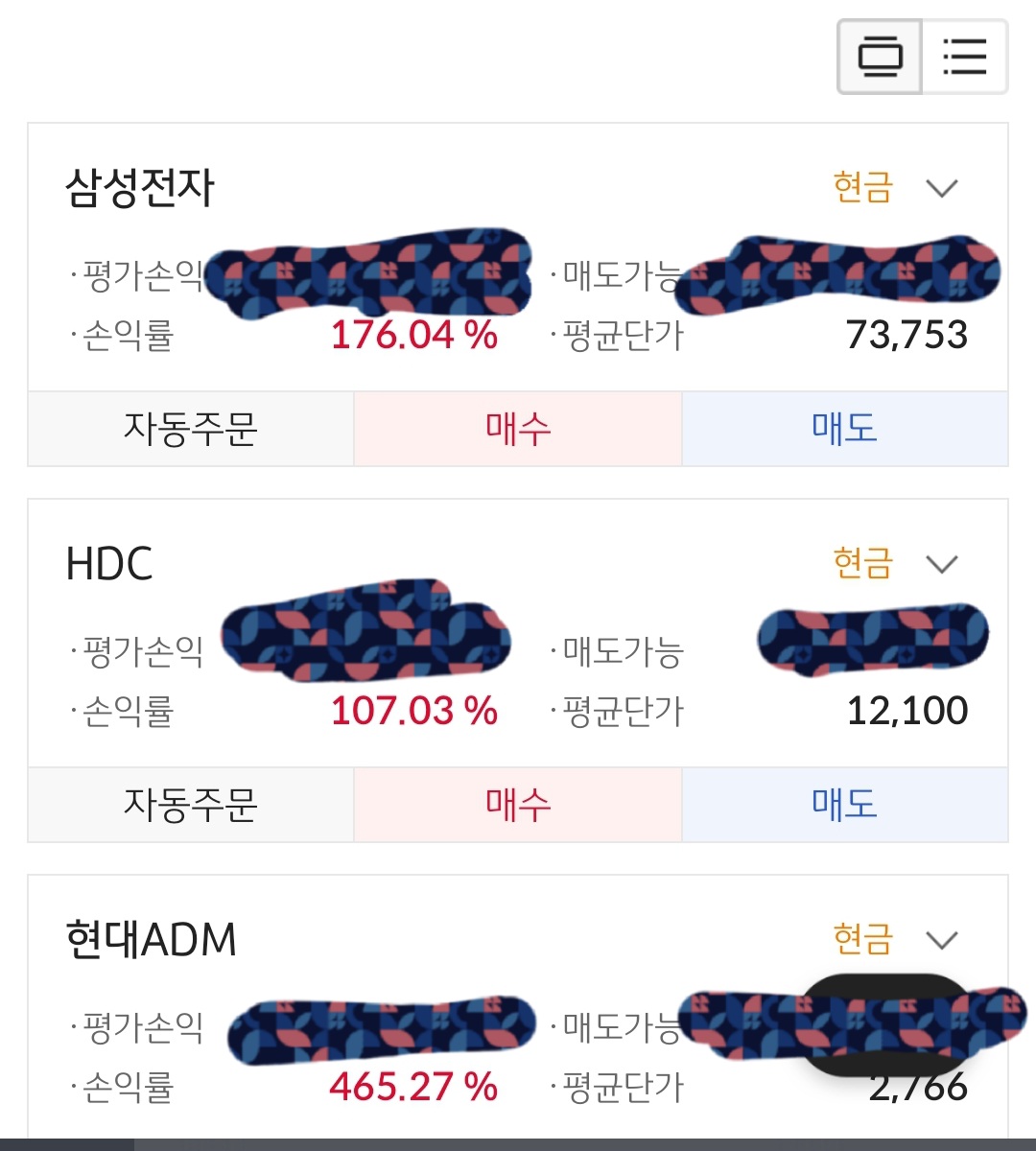Select 현대ADM profit rate 465.27 %

[413, 1088]
